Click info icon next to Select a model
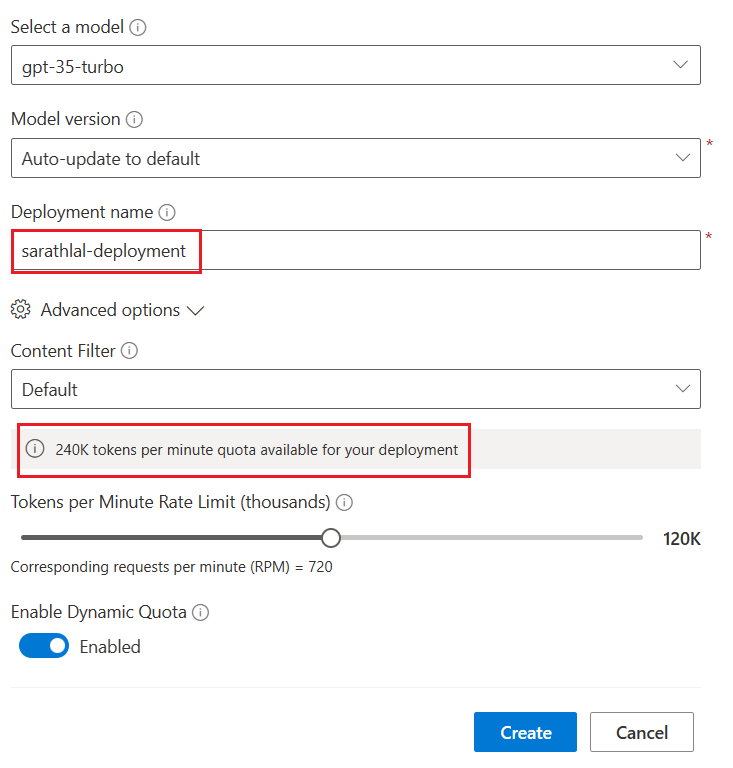Screen dimensions: 733x768 138,27
